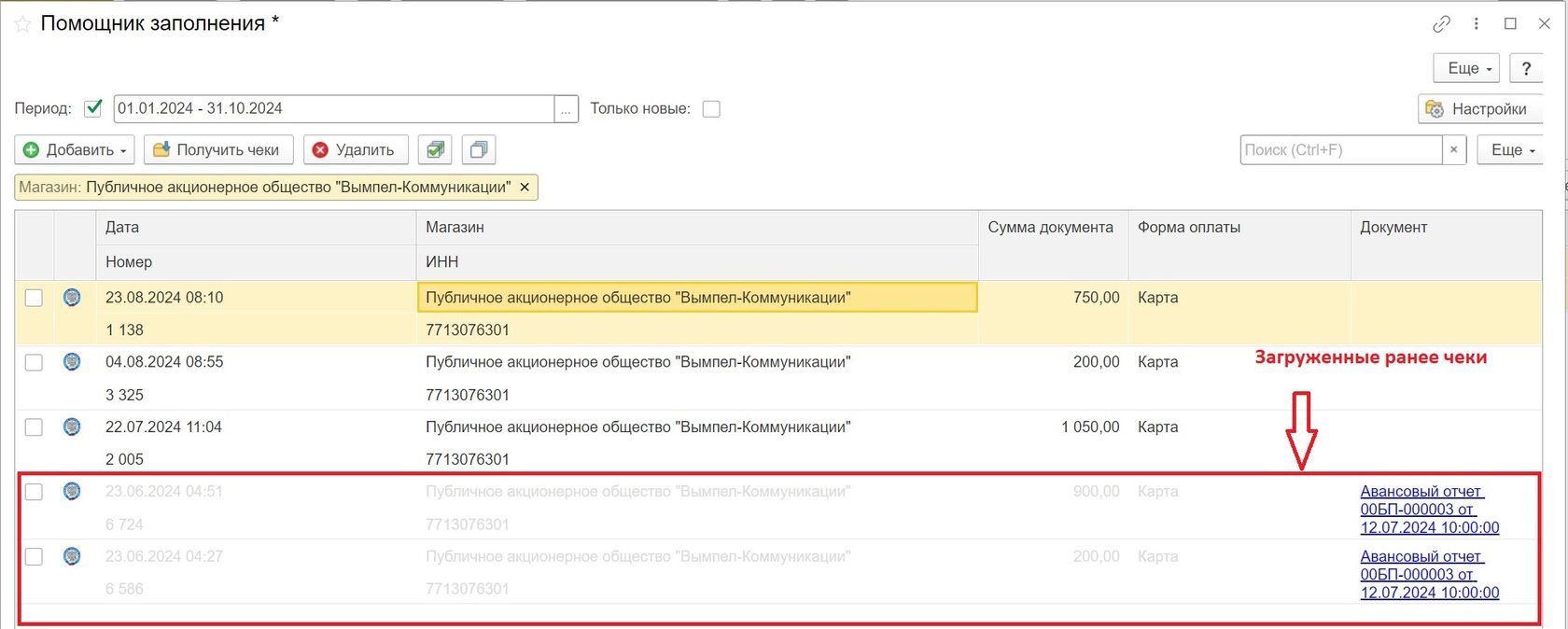
Task: Click the Получить чеки button
Action: click(217, 150)
